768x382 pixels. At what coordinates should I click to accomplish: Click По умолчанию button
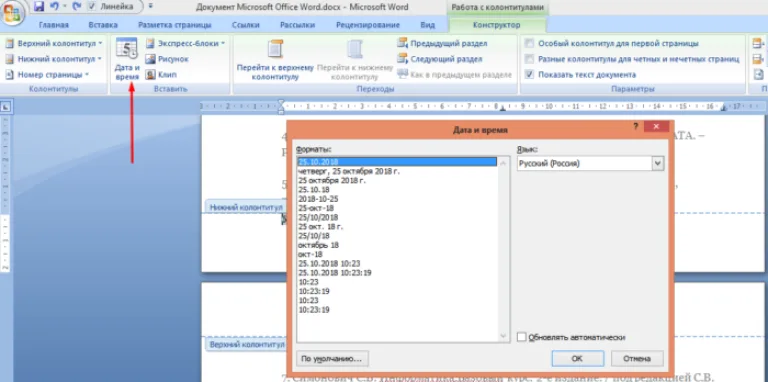click(332, 358)
